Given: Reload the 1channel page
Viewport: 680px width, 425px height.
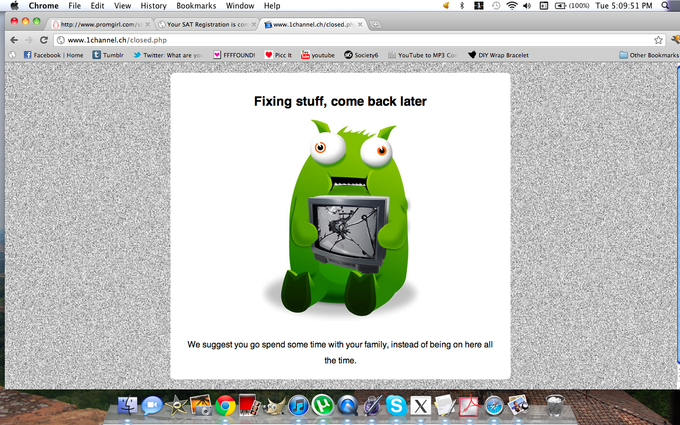Looking at the screenshot, I should click(43, 40).
